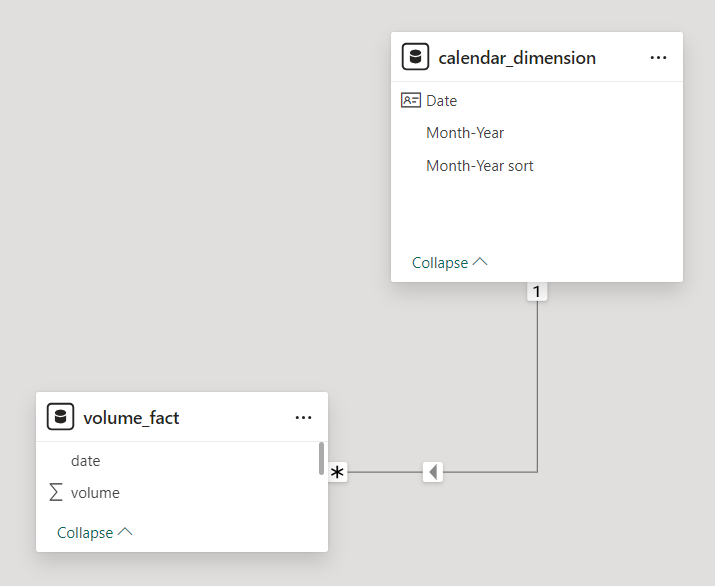Click the calendar_dimension table title
The height and width of the screenshot is (586, 715).
(x=517, y=58)
